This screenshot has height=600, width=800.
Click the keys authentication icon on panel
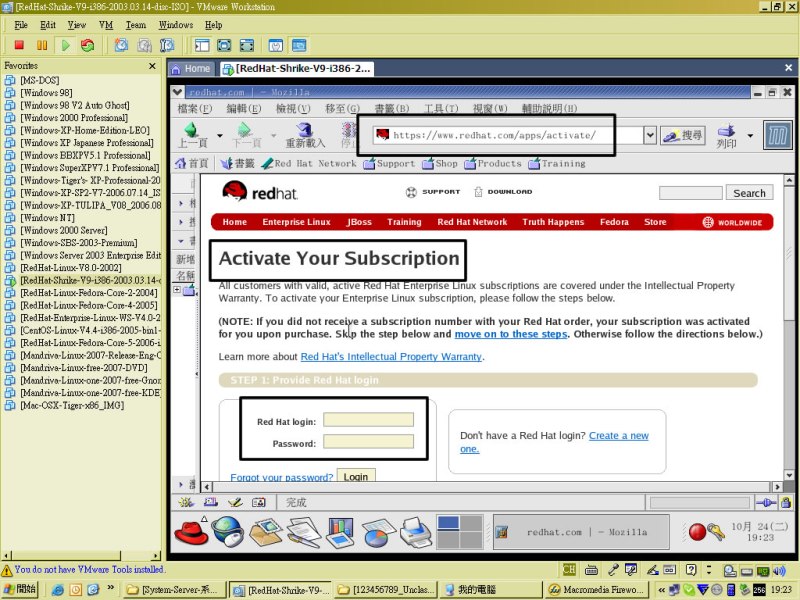[x=716, y=532]
